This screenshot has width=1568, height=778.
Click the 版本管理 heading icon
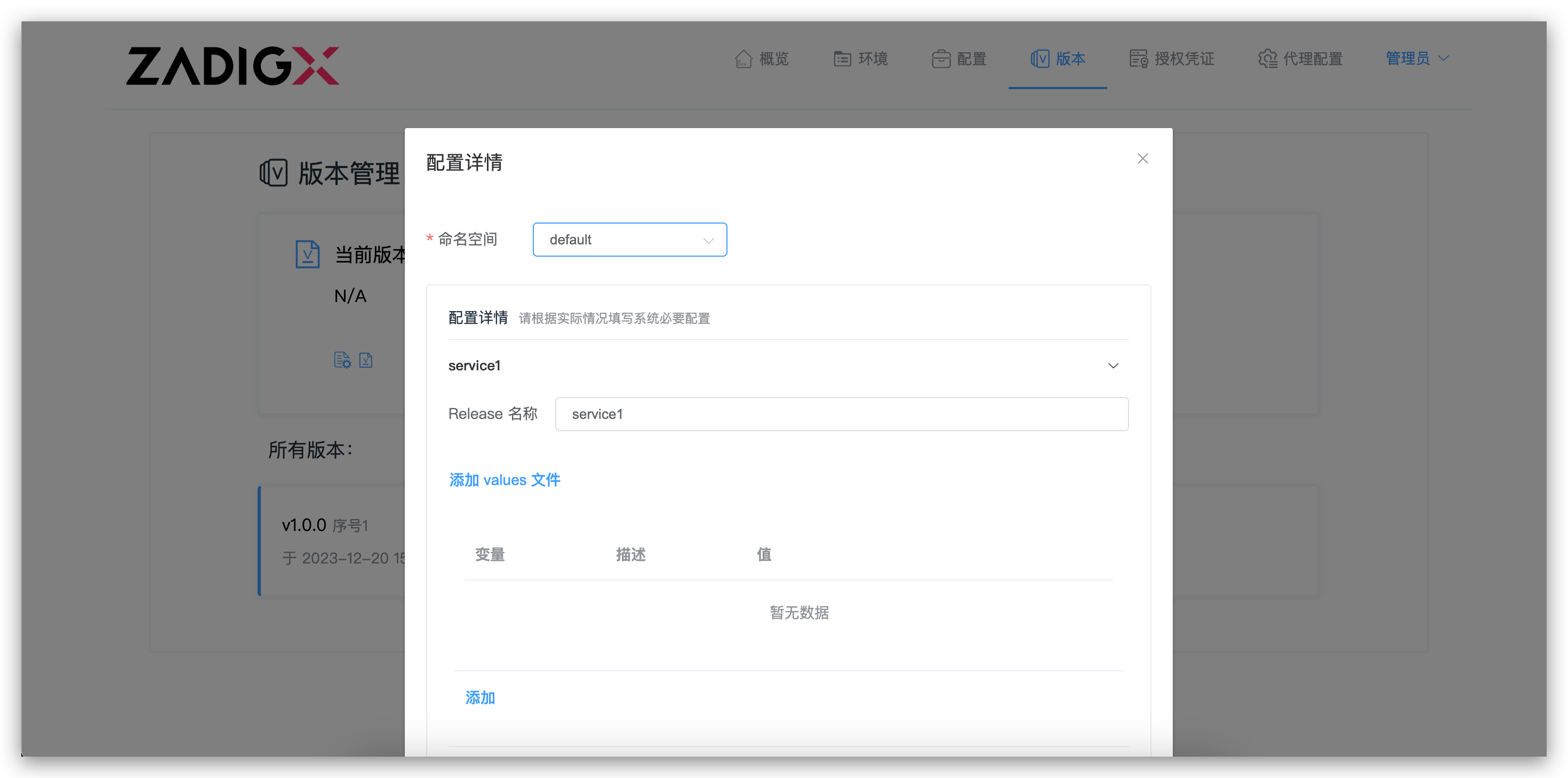click(x=273, y=173)
